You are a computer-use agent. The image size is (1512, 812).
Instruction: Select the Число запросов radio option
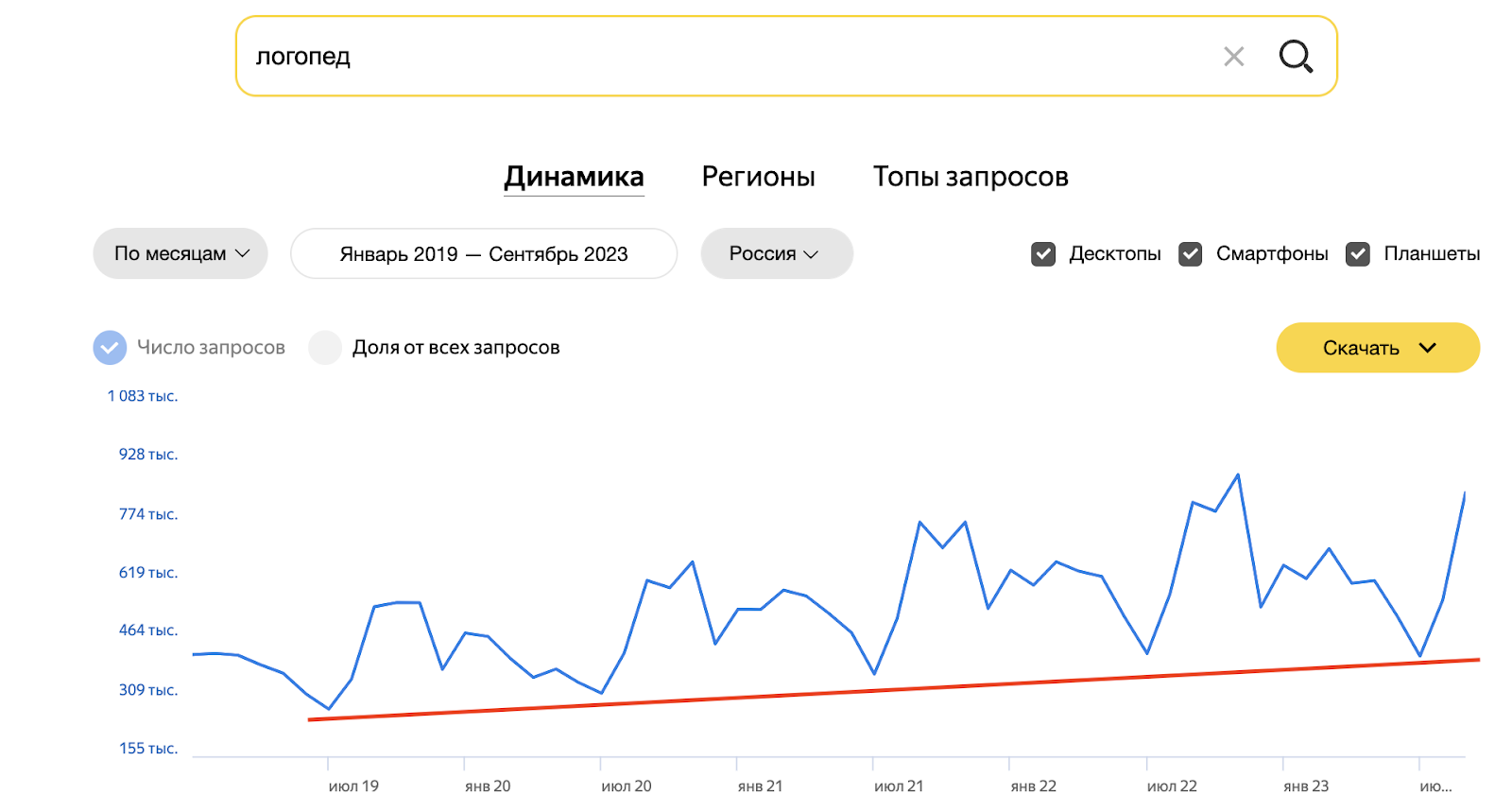click(x=110, y=347)
